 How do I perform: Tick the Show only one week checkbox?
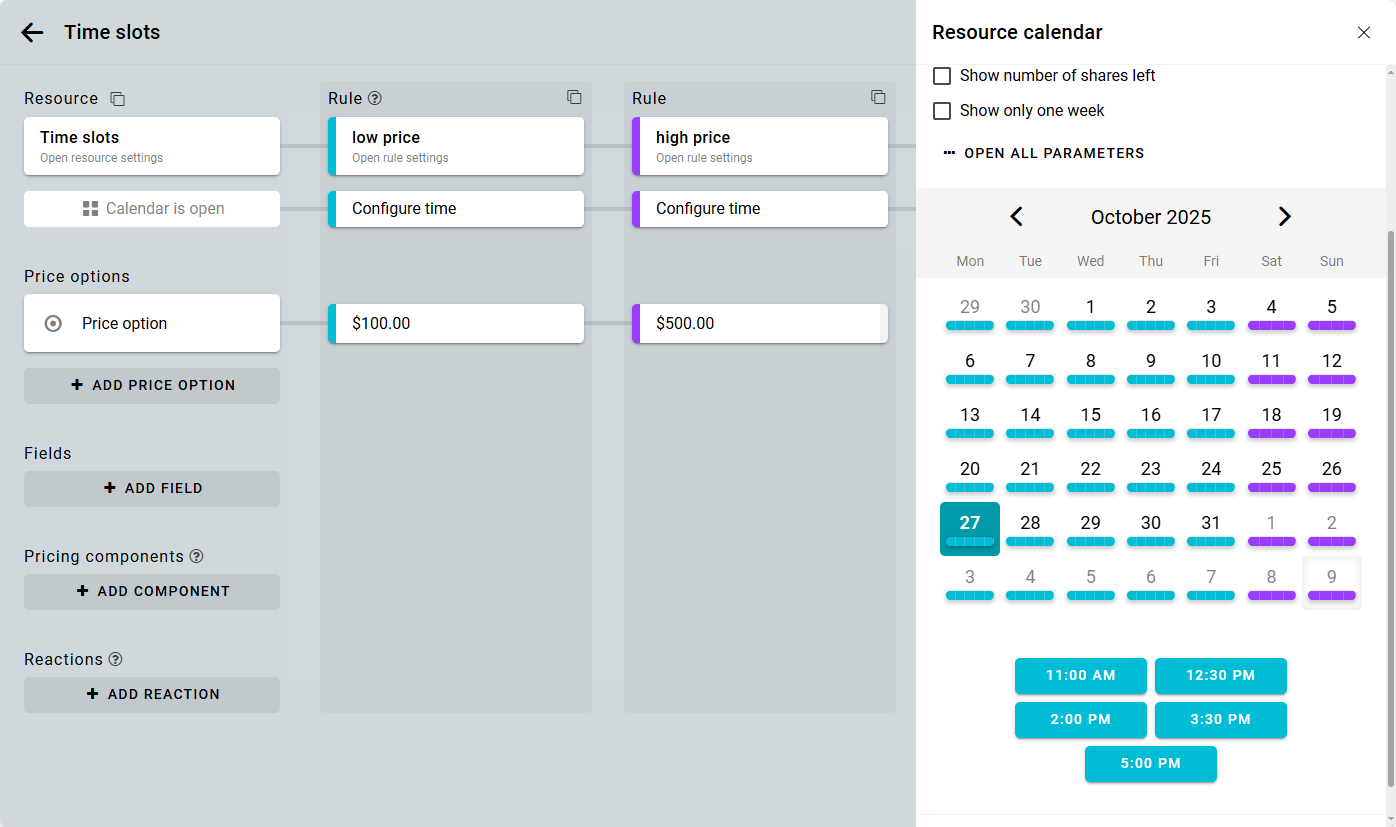(942, 111)
